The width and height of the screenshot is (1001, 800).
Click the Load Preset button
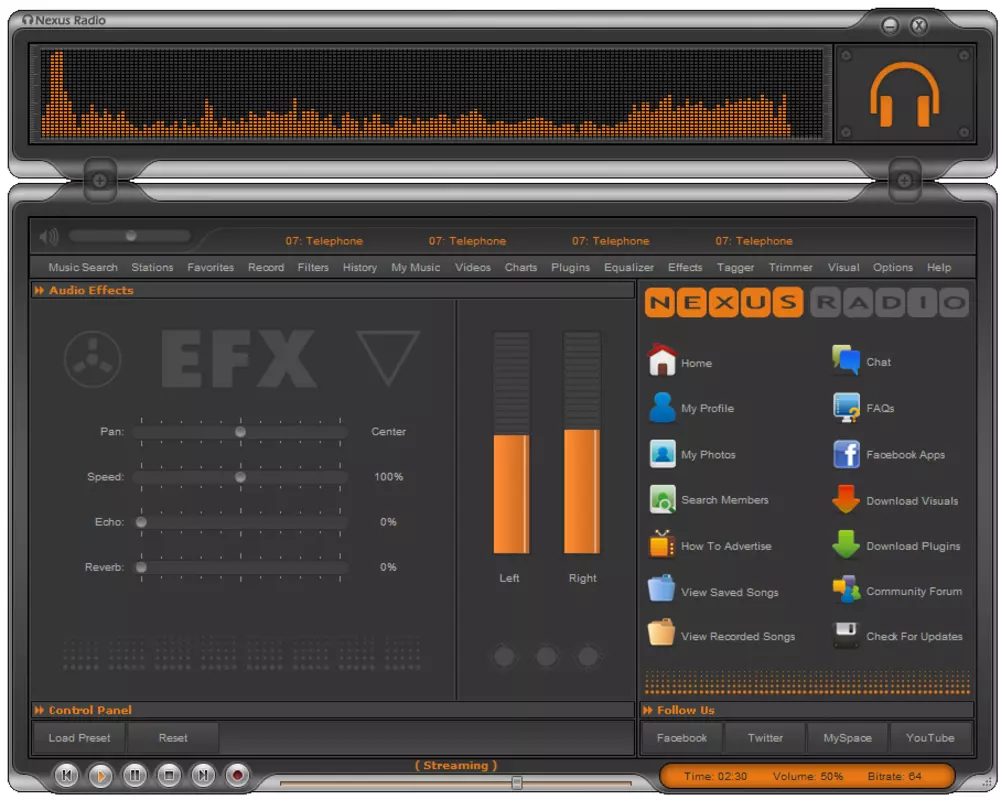coord(79,738)
